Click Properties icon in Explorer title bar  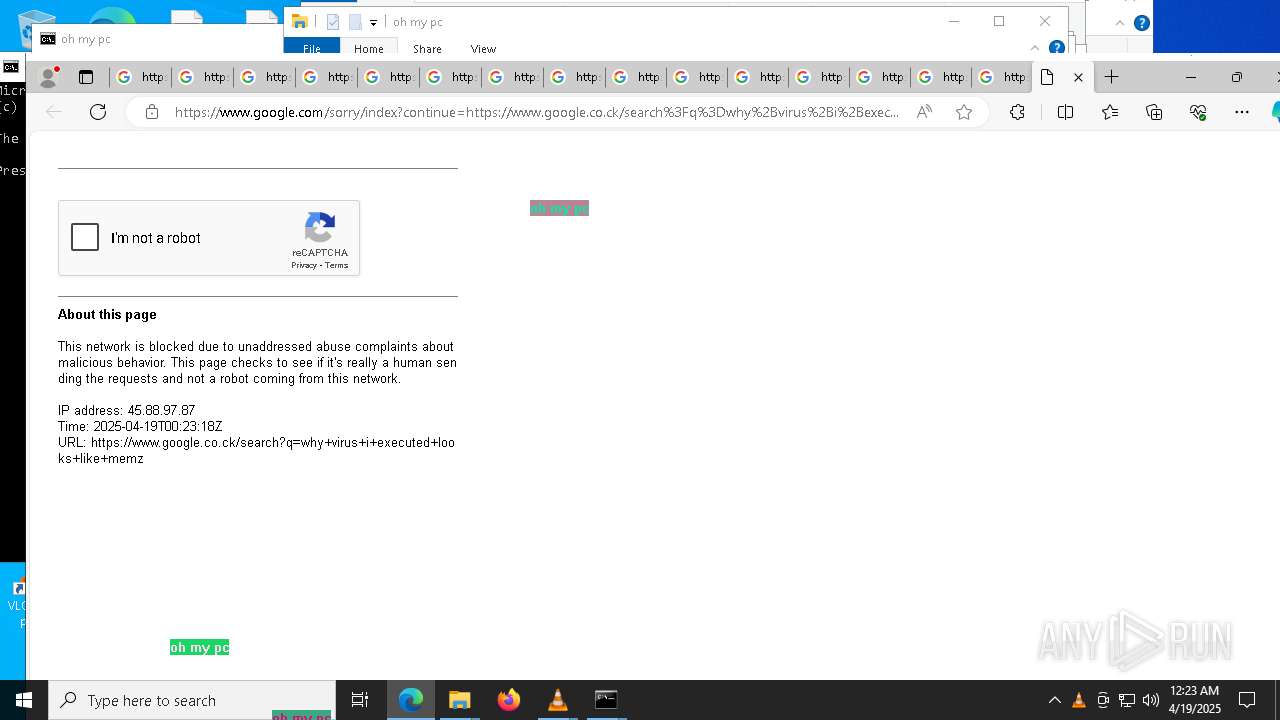coord(333,22)
